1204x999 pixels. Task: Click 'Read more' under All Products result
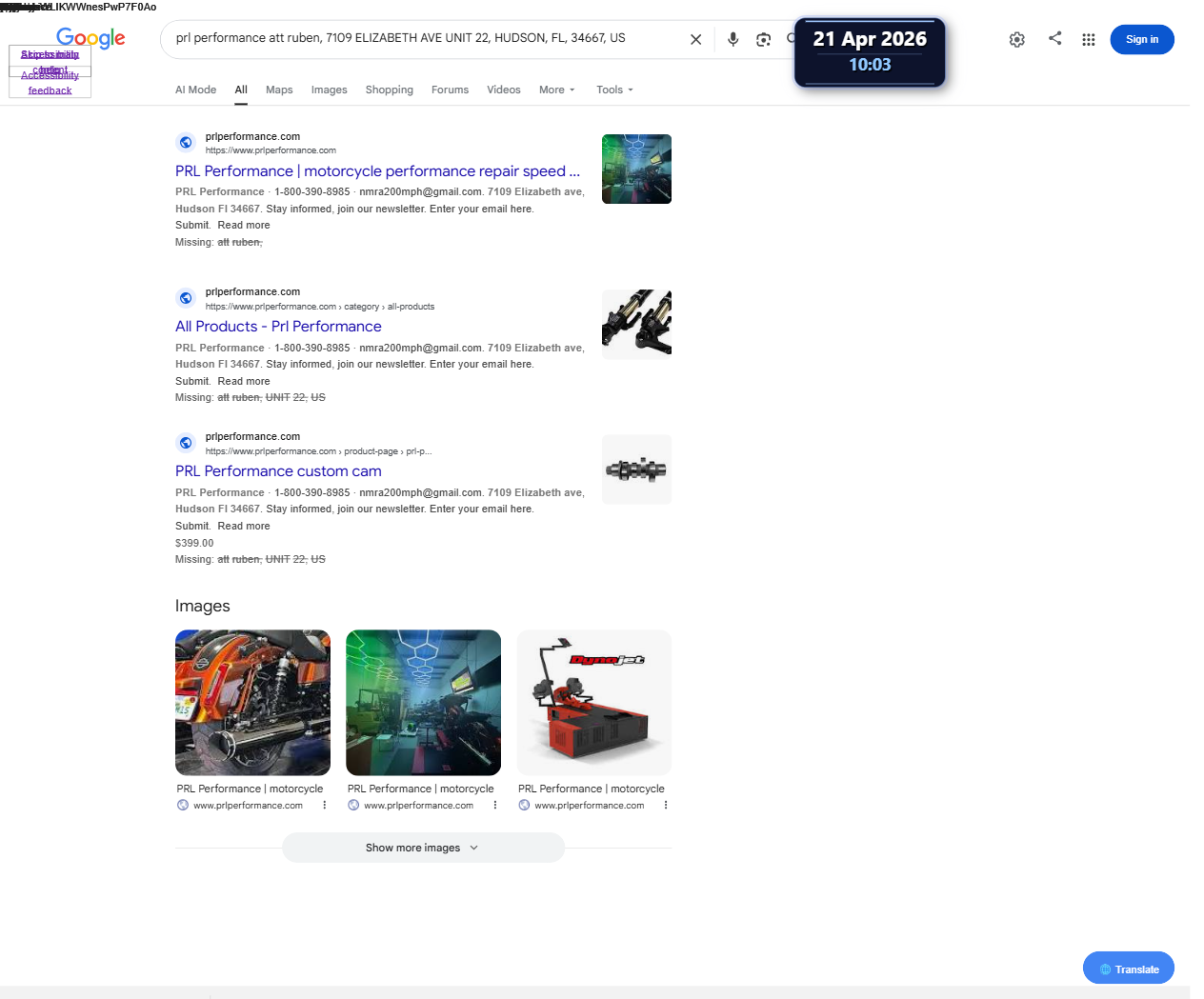(x=244, y=382)
